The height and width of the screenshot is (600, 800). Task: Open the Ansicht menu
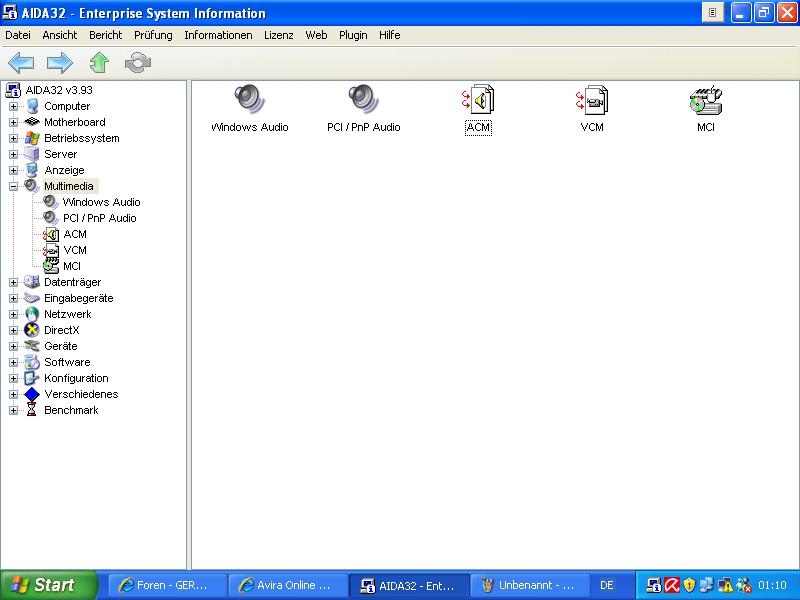tap(60, 35)
